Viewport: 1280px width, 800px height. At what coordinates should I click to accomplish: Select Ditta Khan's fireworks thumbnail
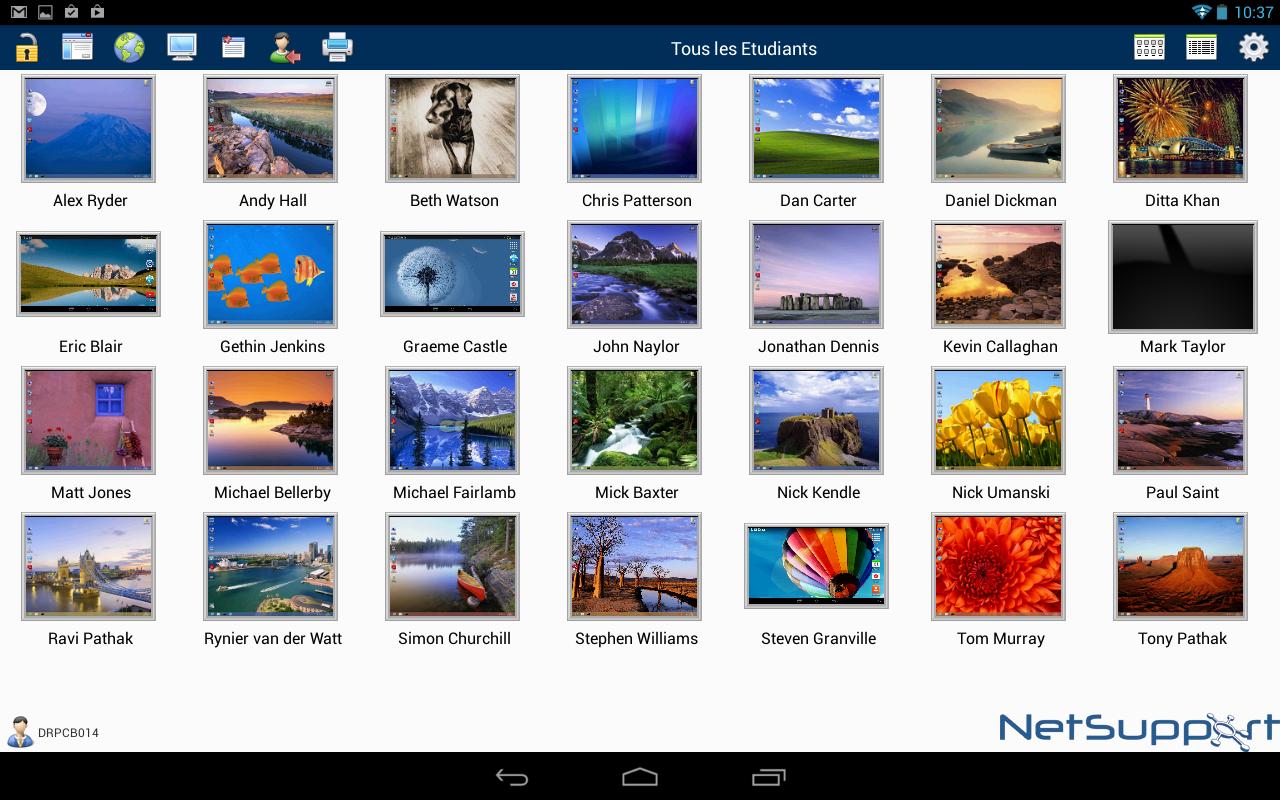point(1180,128)
